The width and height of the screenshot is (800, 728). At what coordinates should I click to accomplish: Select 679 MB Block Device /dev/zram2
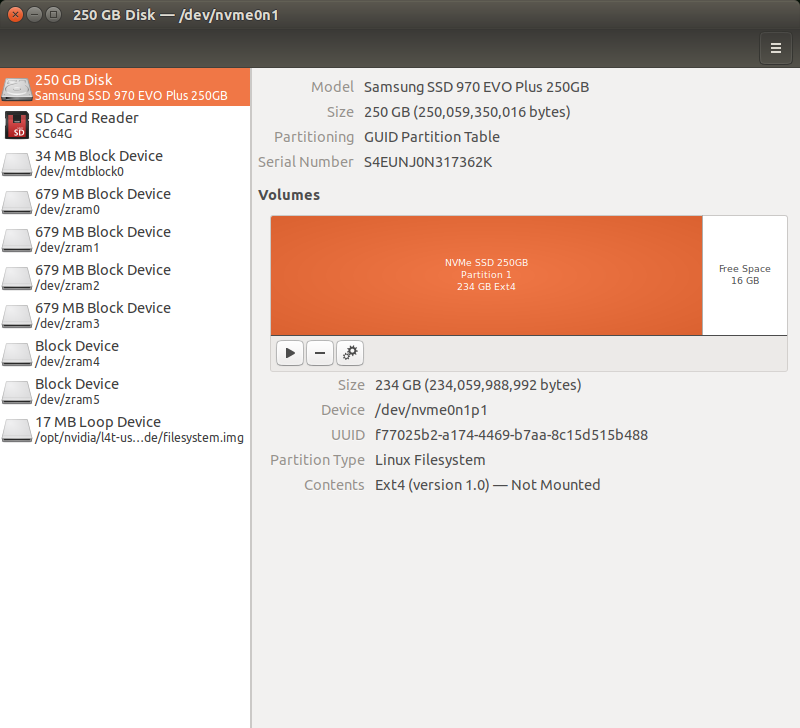pyautogui.click(x=102, y=277)
